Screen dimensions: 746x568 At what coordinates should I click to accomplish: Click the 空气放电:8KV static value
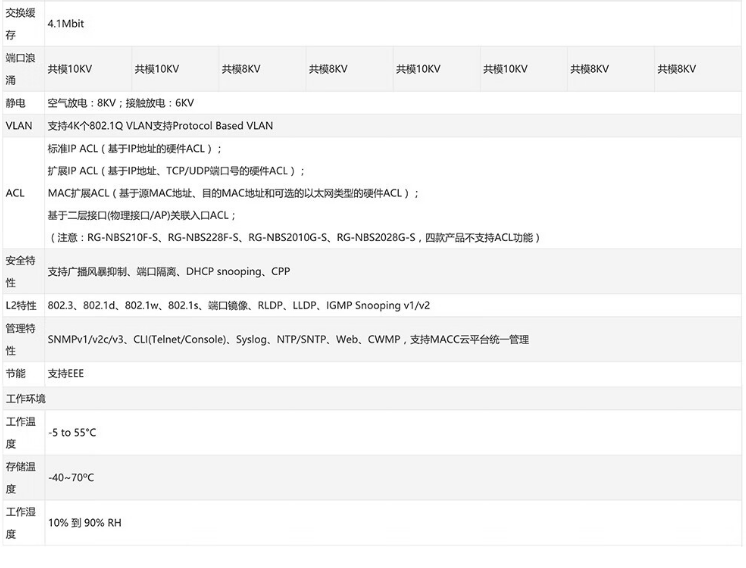[120, 103]
